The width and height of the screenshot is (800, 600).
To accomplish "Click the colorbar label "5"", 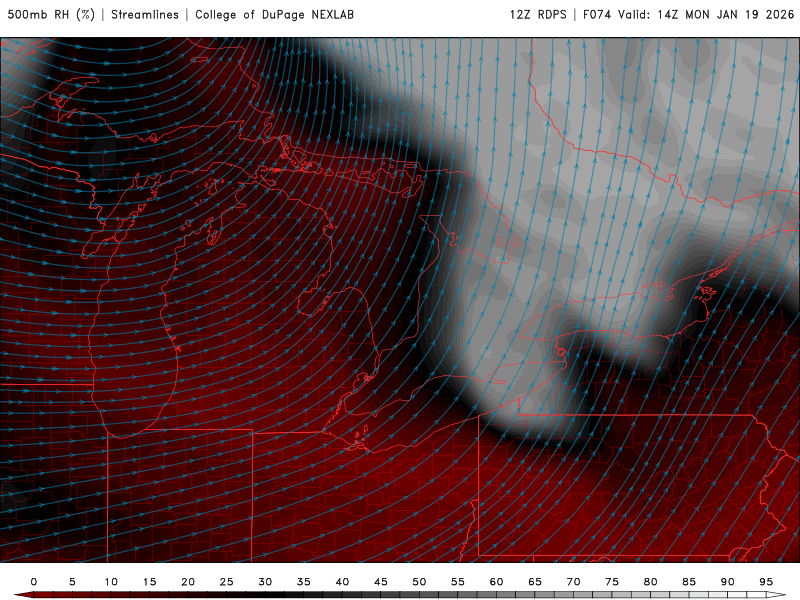I will point(72,582).
